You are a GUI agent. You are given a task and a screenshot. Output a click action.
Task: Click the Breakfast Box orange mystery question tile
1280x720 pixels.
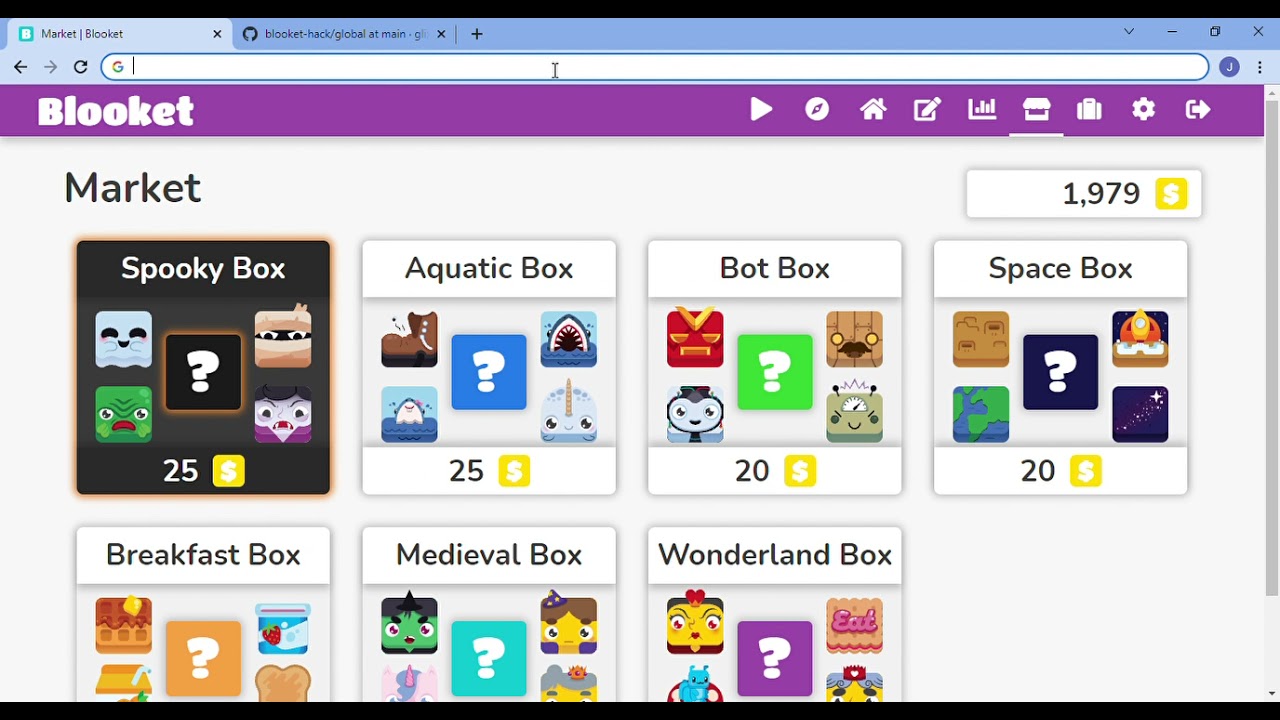(x=203, y=658)
